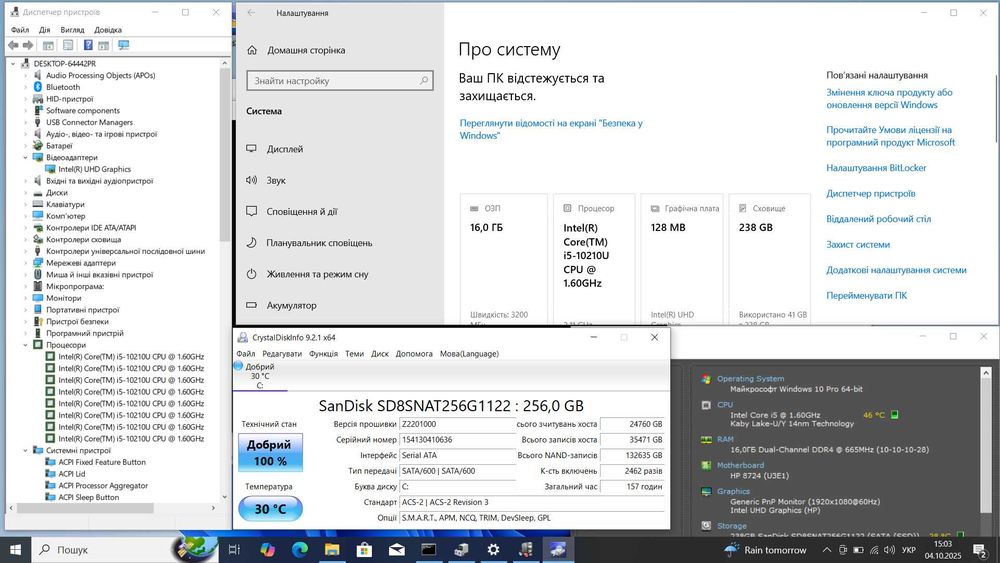1000x563 pixels.
Task: Expand the Клавіатури node
Action: point(26,205)
